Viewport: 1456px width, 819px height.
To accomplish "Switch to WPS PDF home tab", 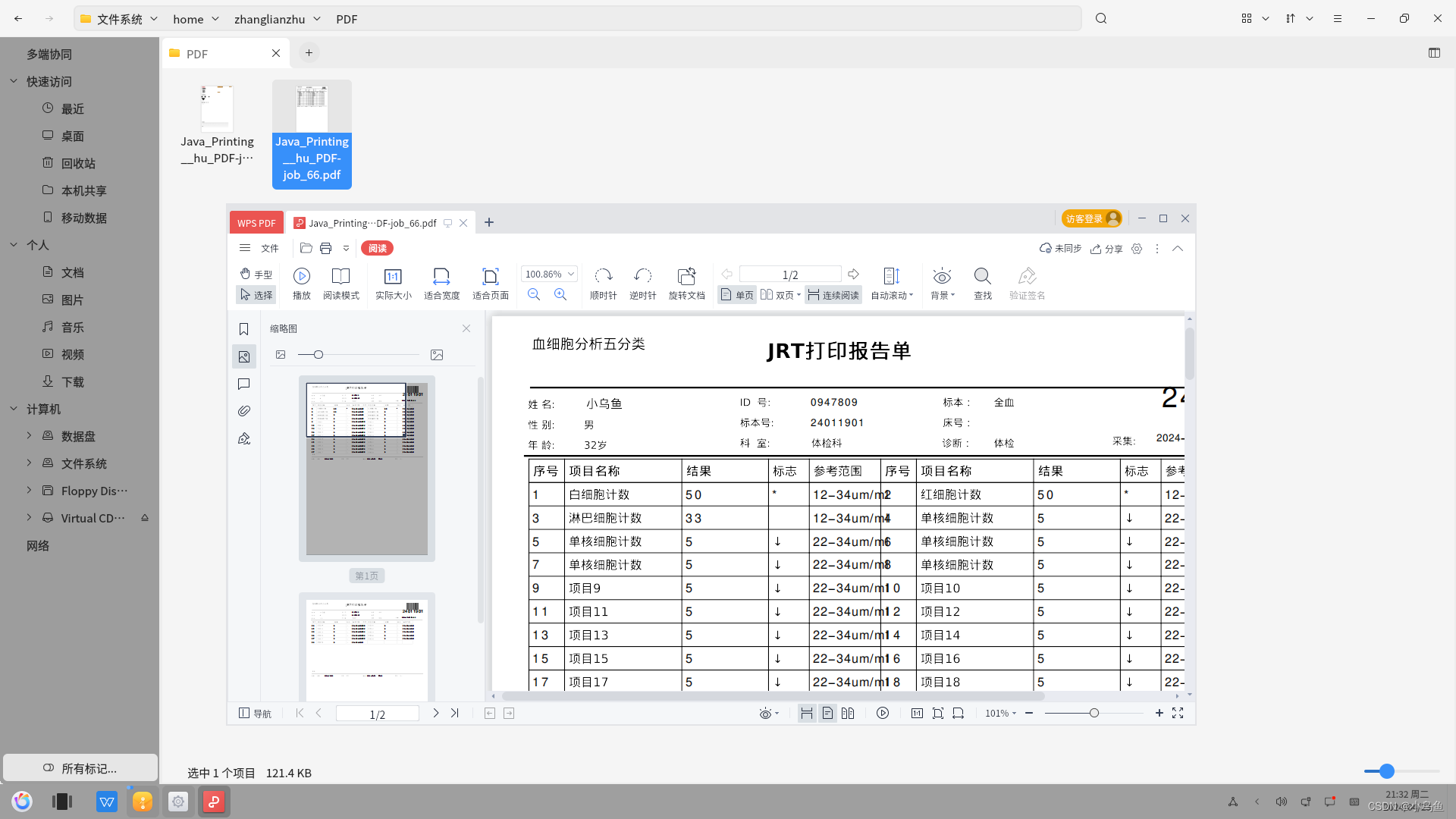I will click(256, 222).
